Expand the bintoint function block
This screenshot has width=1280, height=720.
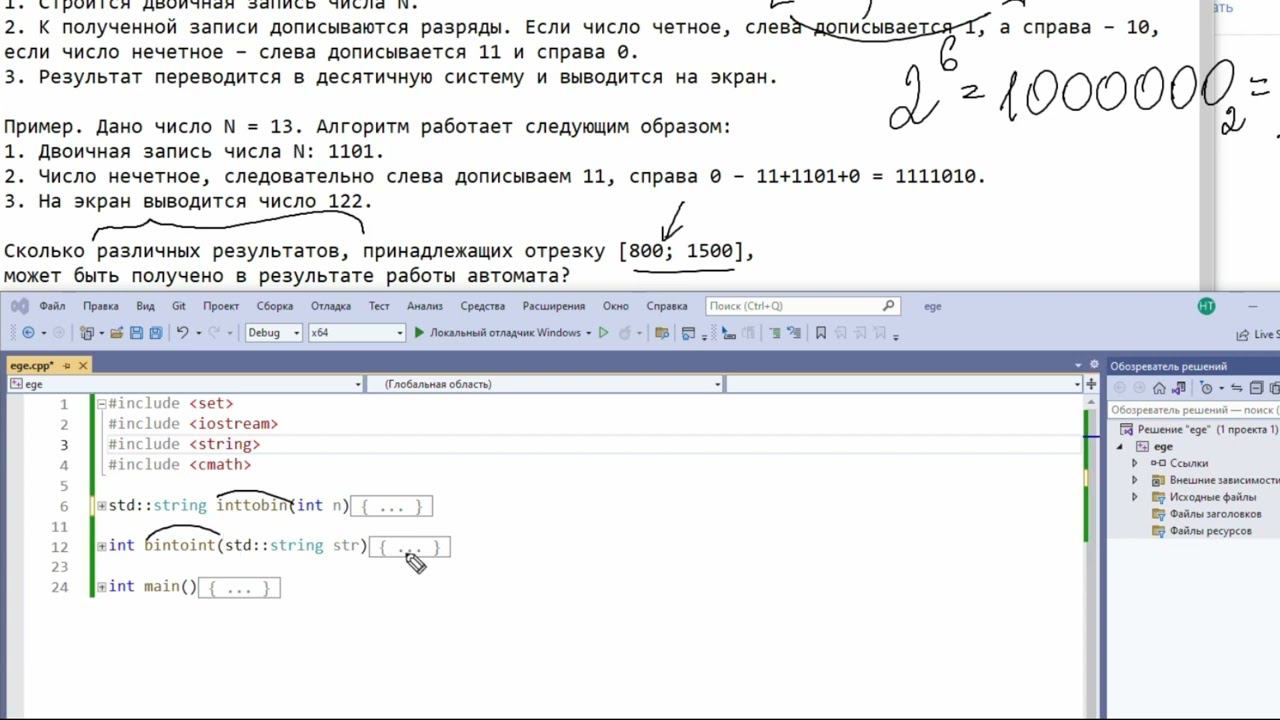pyautogui.click(x=101, y=546)
